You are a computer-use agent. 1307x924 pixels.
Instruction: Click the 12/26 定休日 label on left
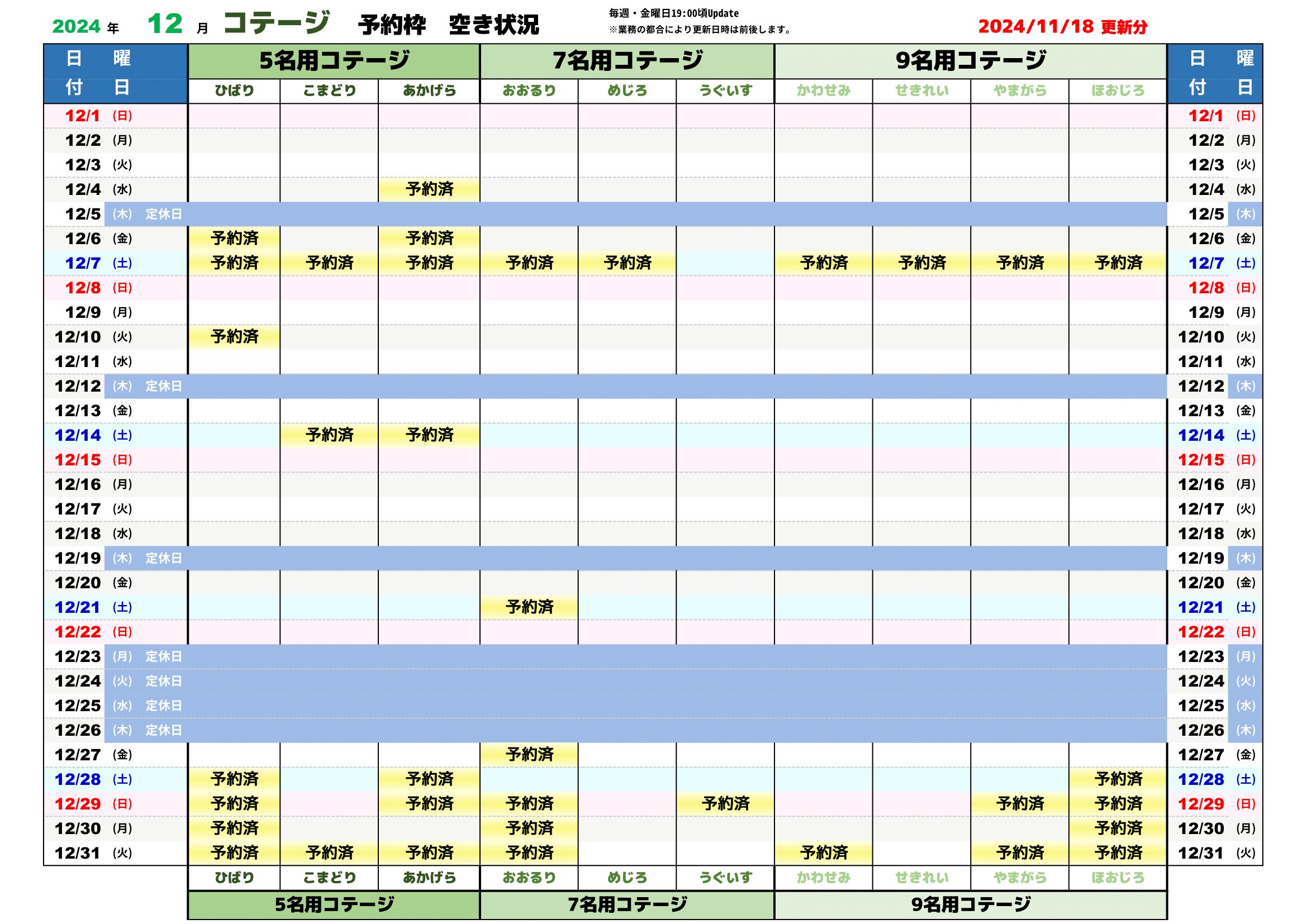163,730
